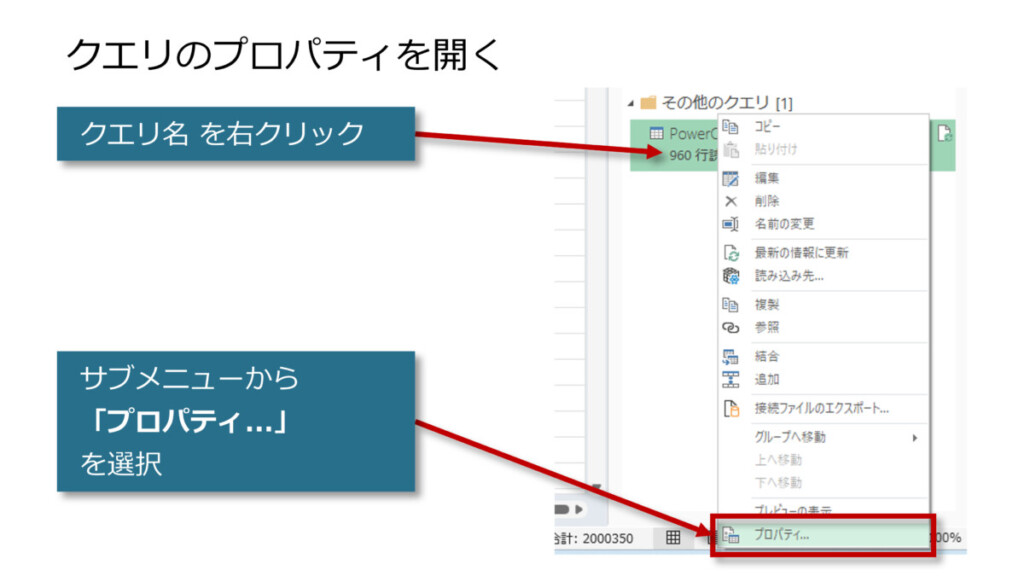The image size is (1024, 576).
Task: Click the refresh icon at right of query item
Action: click(943, 133)
